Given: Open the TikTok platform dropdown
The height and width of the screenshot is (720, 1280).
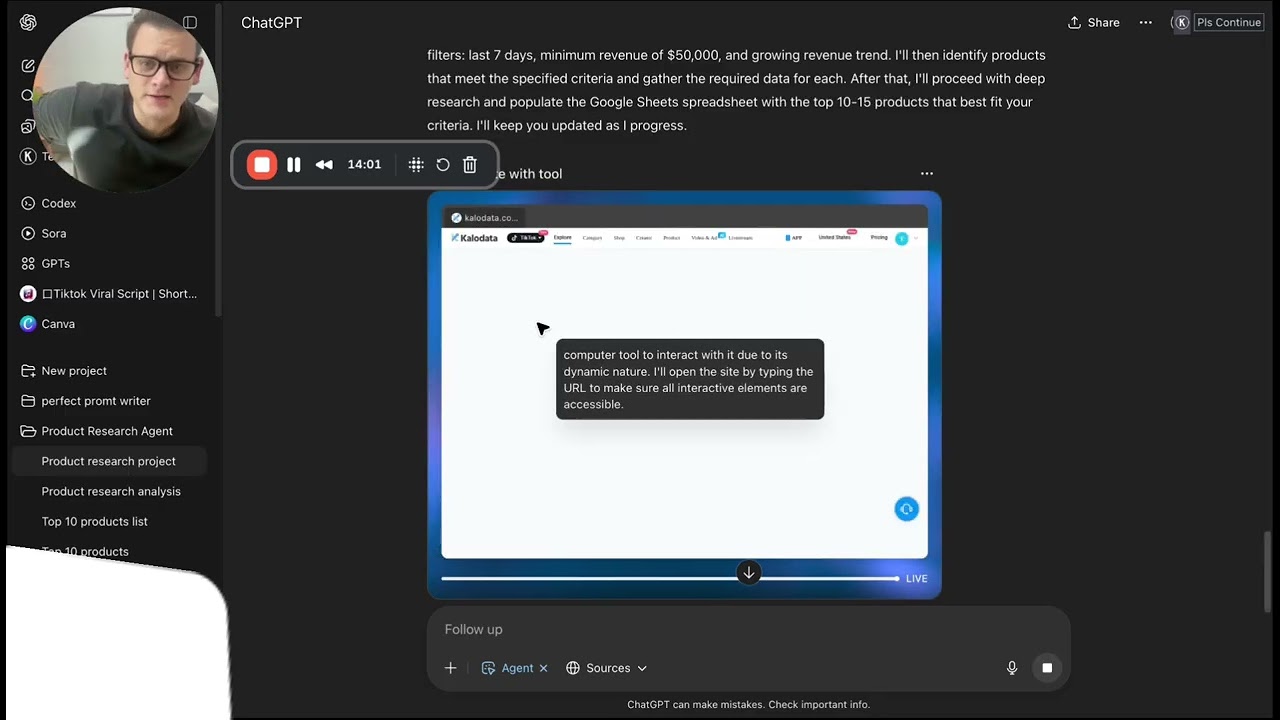Looking at the screenshot, I should pyautogui.click(x=526, y=238).
